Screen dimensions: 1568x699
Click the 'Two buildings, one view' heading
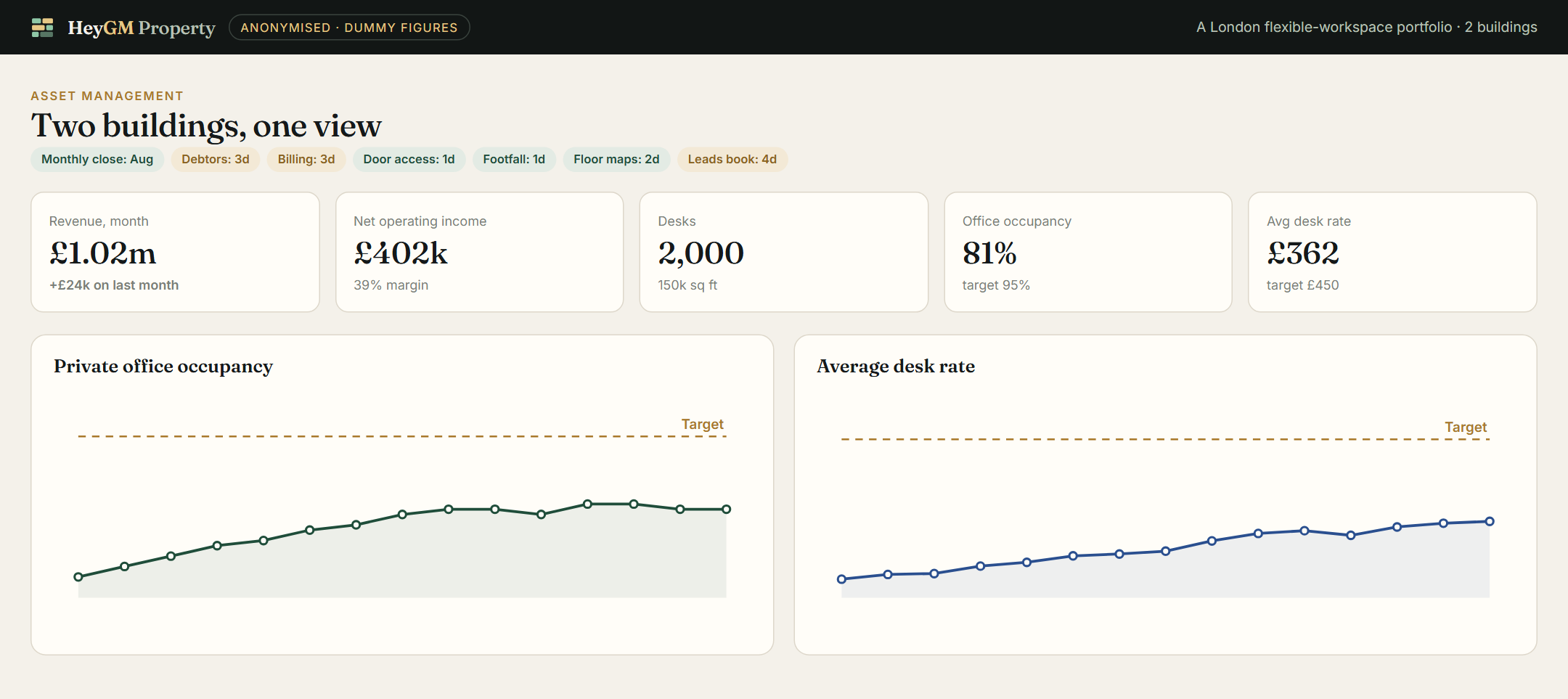coord(206,126)
